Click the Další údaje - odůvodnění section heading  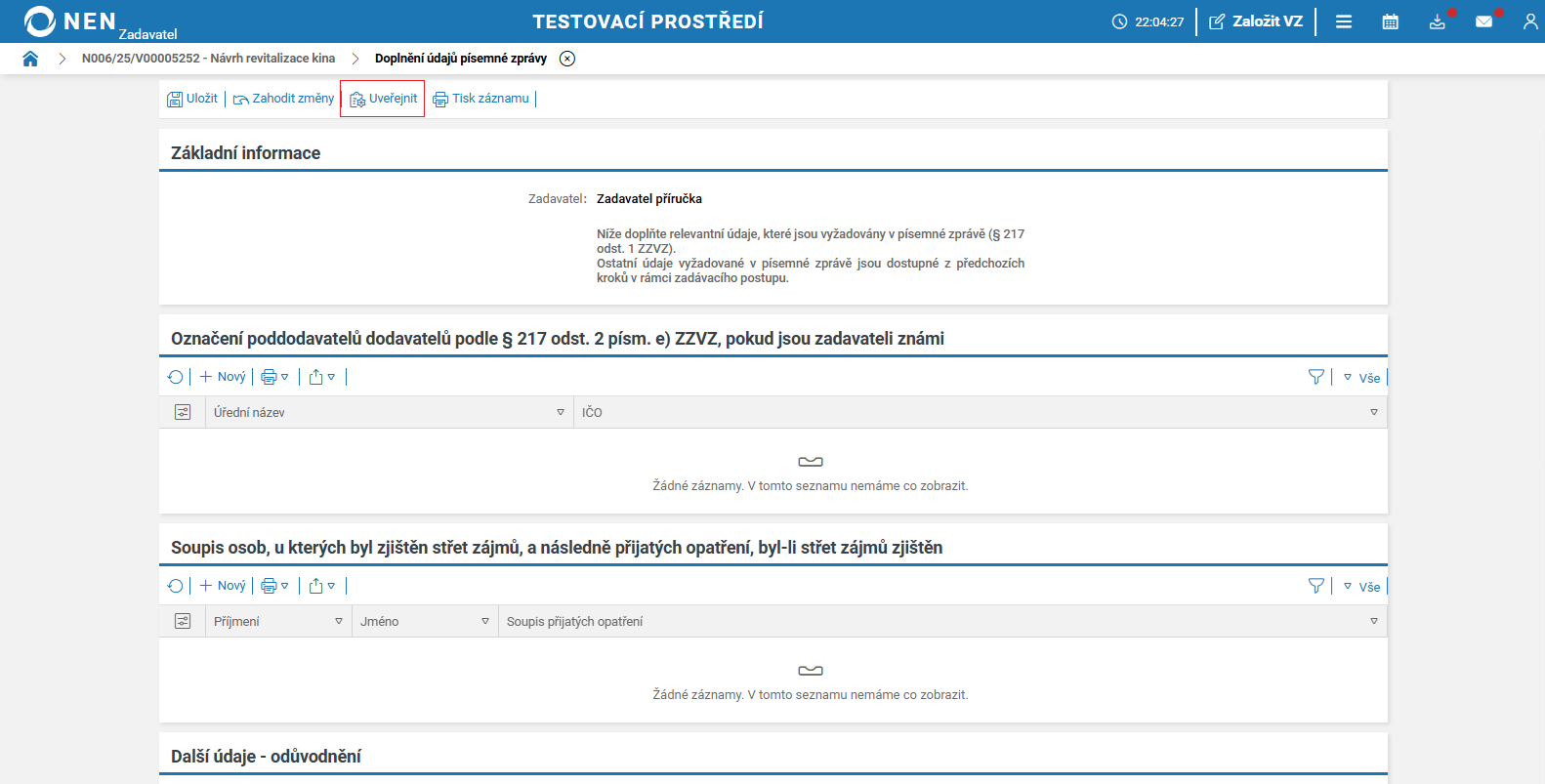[x=266, y=757]
